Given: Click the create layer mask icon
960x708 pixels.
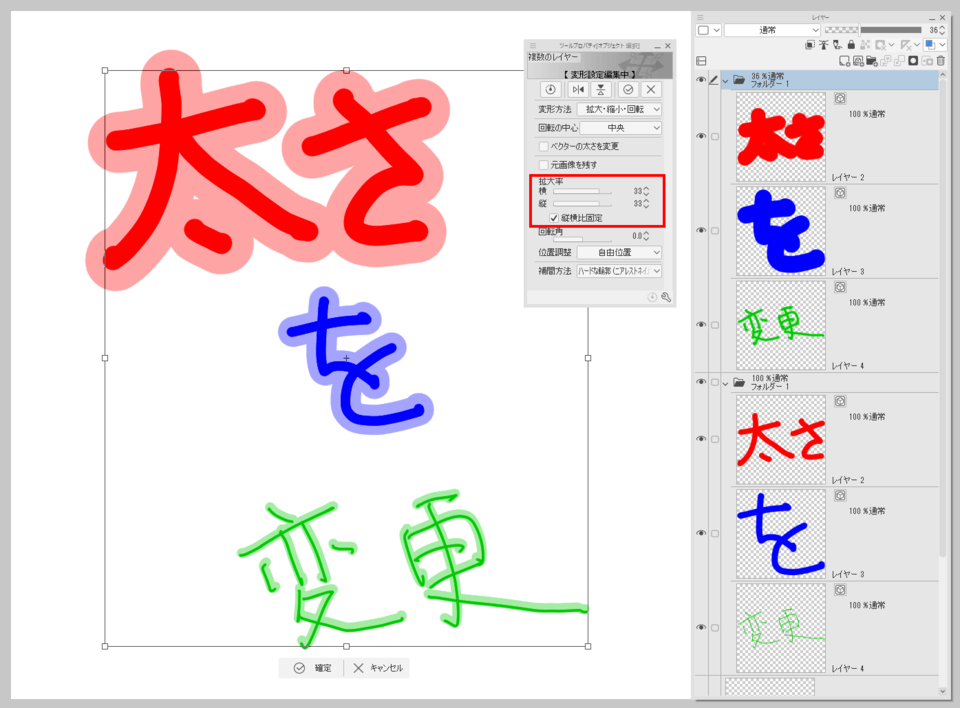Looking at the screenshot, I should [x=914, y=61].
